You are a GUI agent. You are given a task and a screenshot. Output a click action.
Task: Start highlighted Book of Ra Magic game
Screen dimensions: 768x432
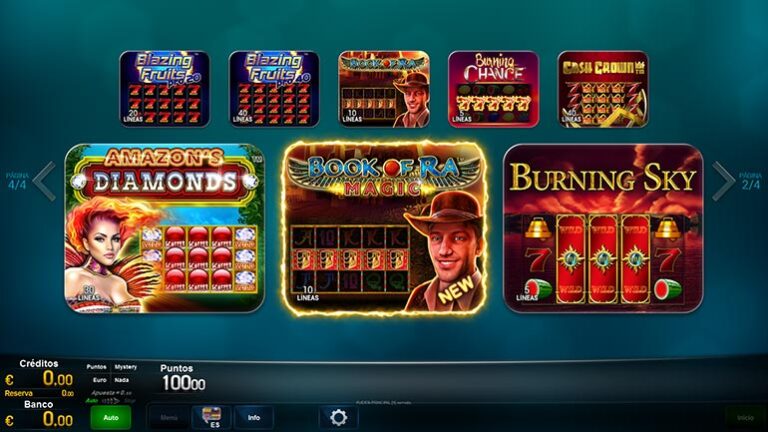pyautogui.click(x=384, y=228)
